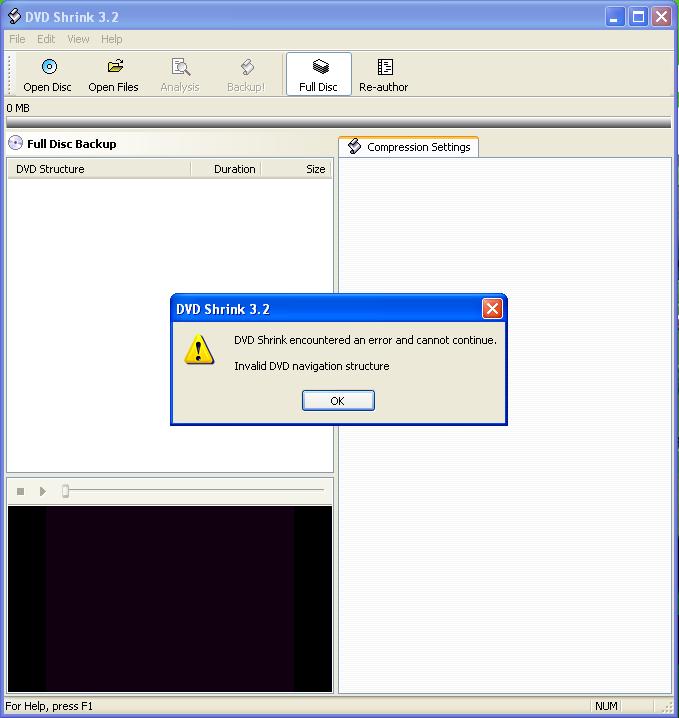The width and height of the screenshot is (679, 718).
Task: Select the Full Disc mode icon
Action: (319, 67)
